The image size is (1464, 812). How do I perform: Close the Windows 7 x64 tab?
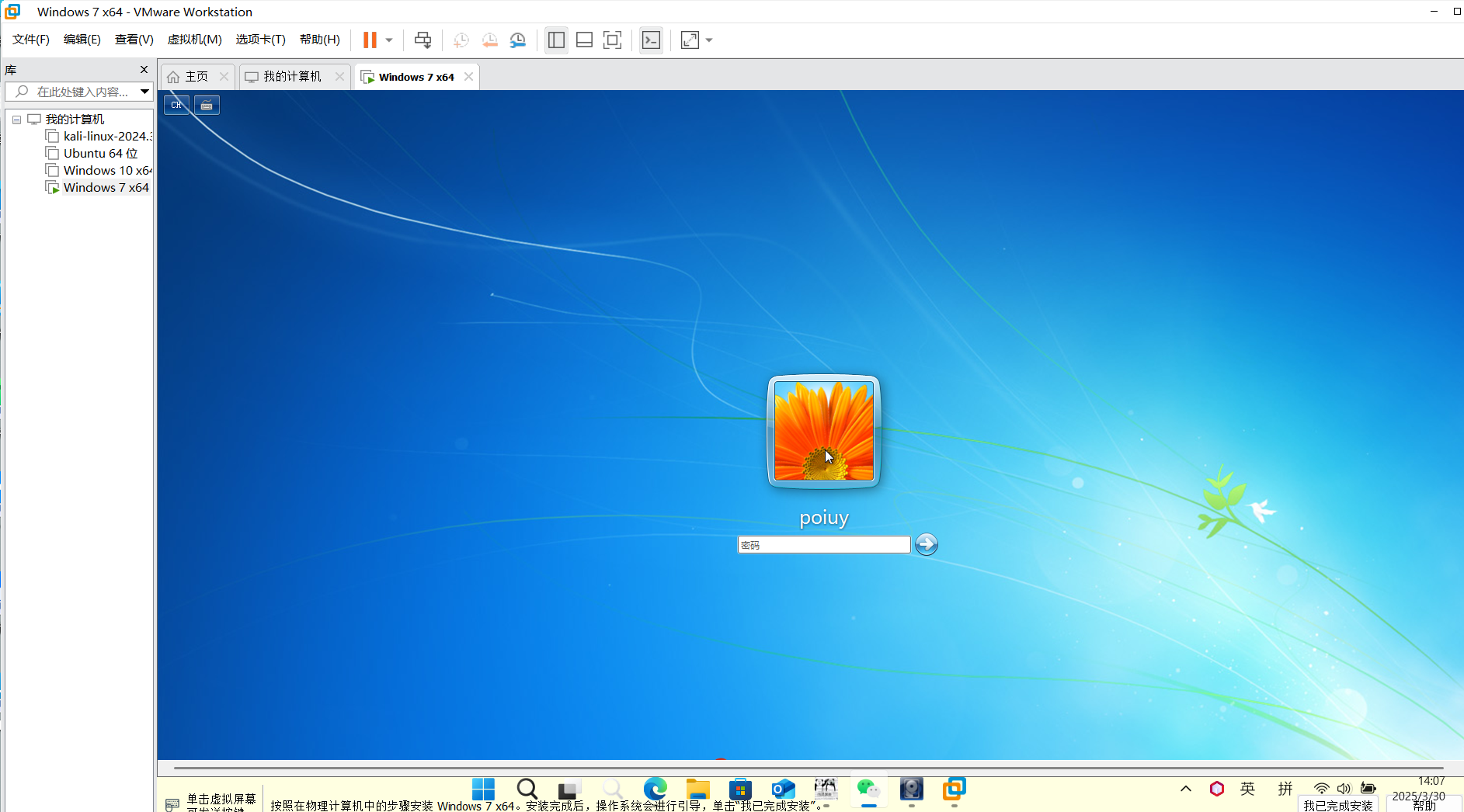click(x=468, y=76)
